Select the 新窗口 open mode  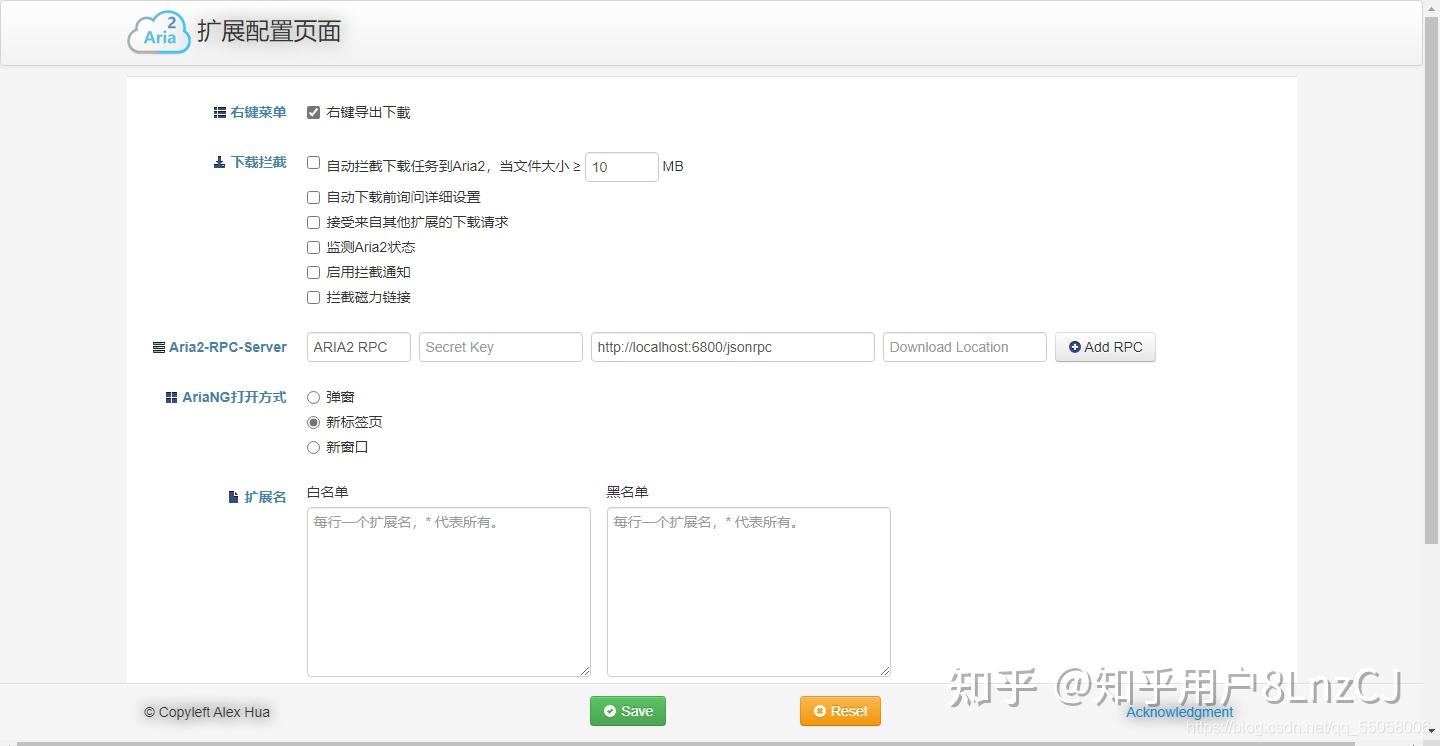coord(313,446)
